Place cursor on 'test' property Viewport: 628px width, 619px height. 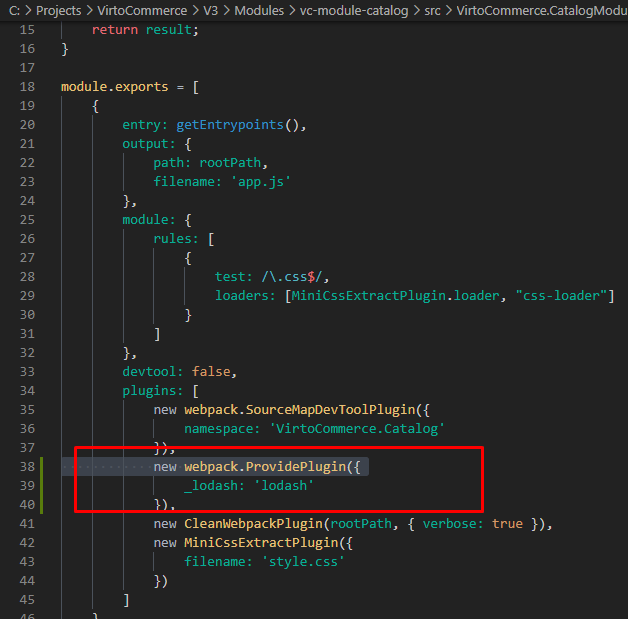(x=230, y=277)
